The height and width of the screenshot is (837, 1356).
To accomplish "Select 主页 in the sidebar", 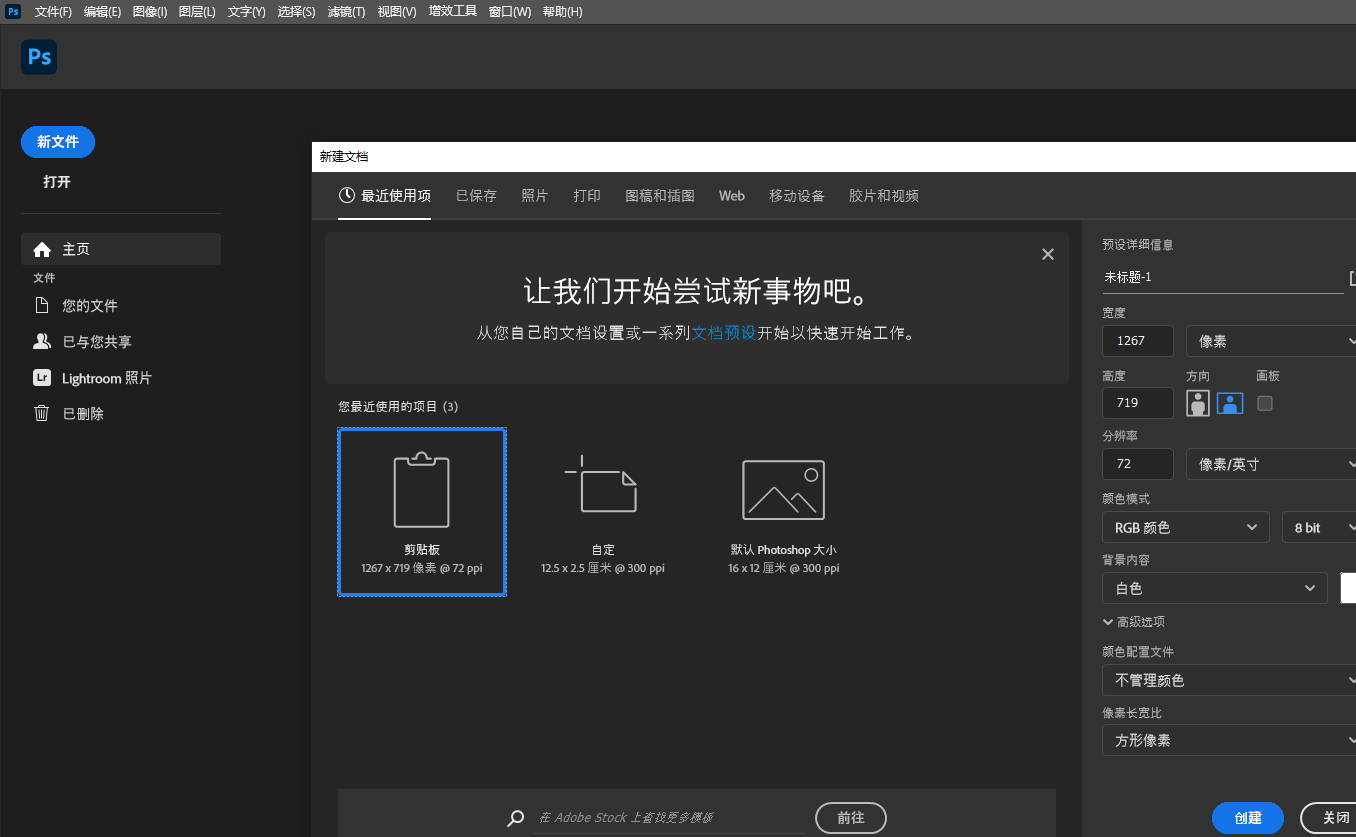I will click(121, 249).
